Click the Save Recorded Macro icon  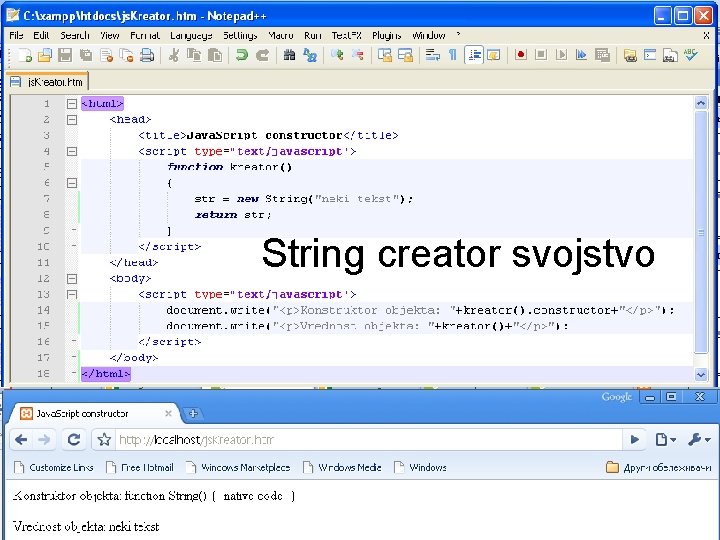click(602, 55)
